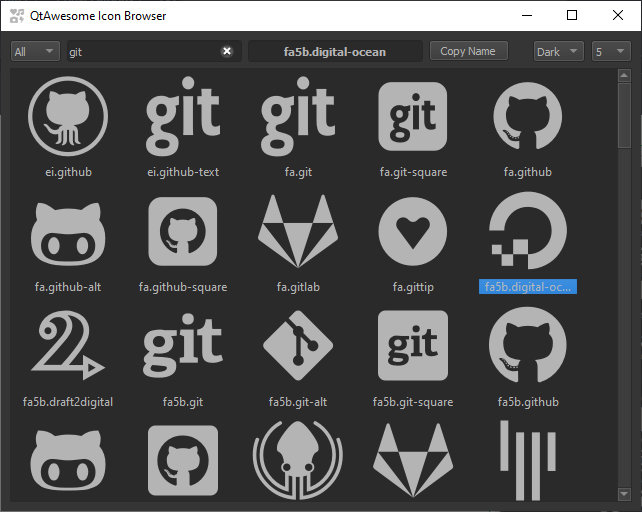The image size is (642, 512).
Task: Choose the Gitter vertical bars icon
Action: 528,460
